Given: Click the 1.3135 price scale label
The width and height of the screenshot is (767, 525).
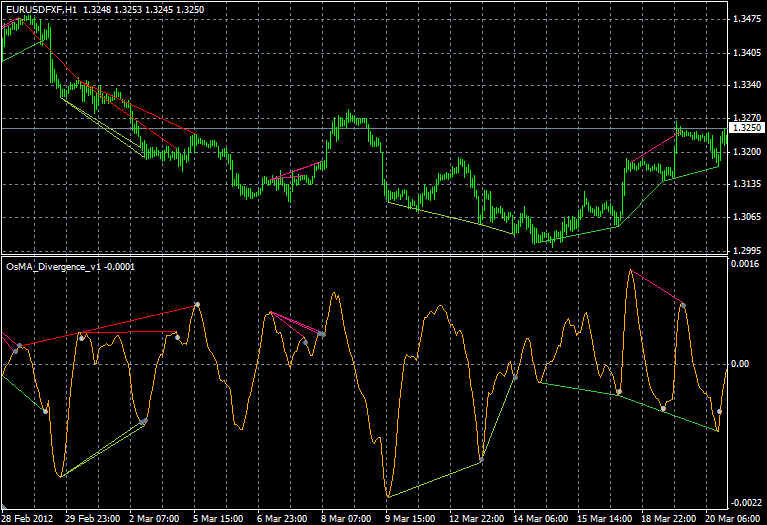Looking at the screenshot, I should point(747,184).
